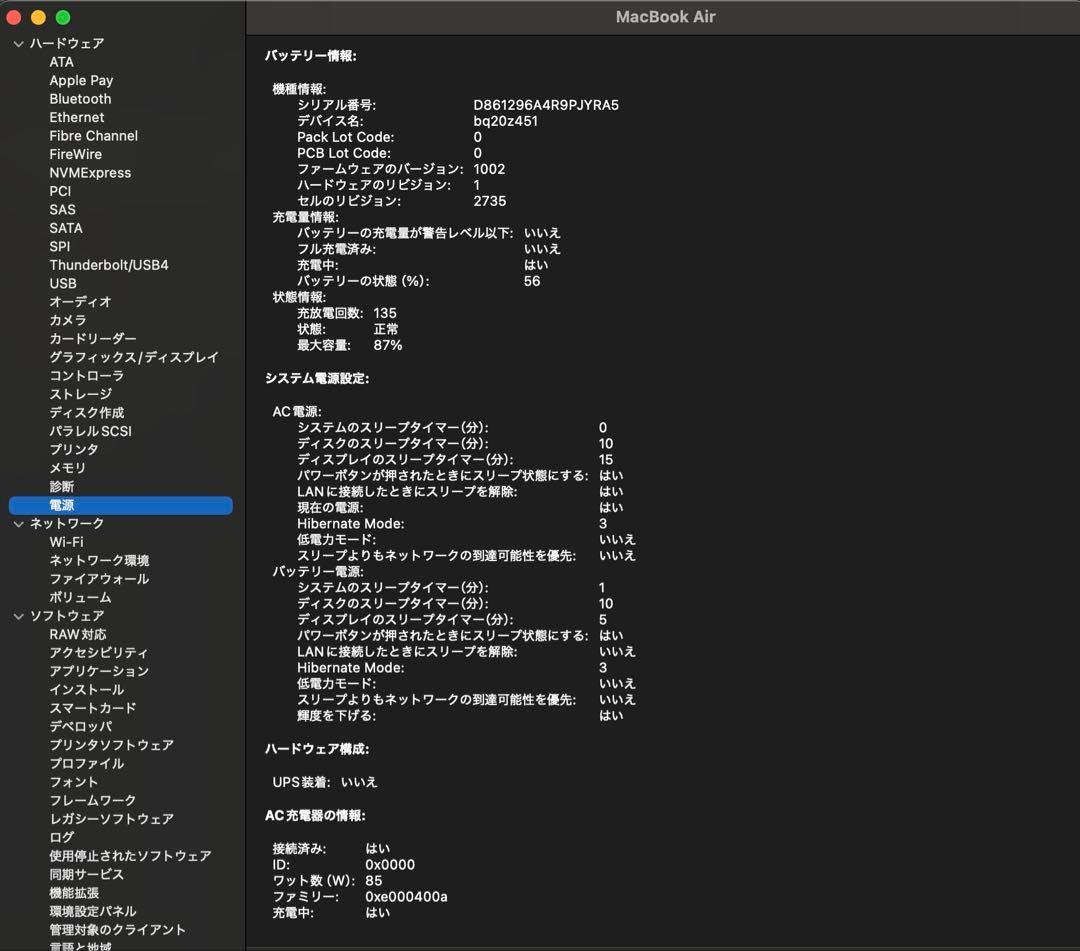Open グラフィックス/ディスプレイ in sidebar
Screen dimensions: 1080x951
coord(134,357)
